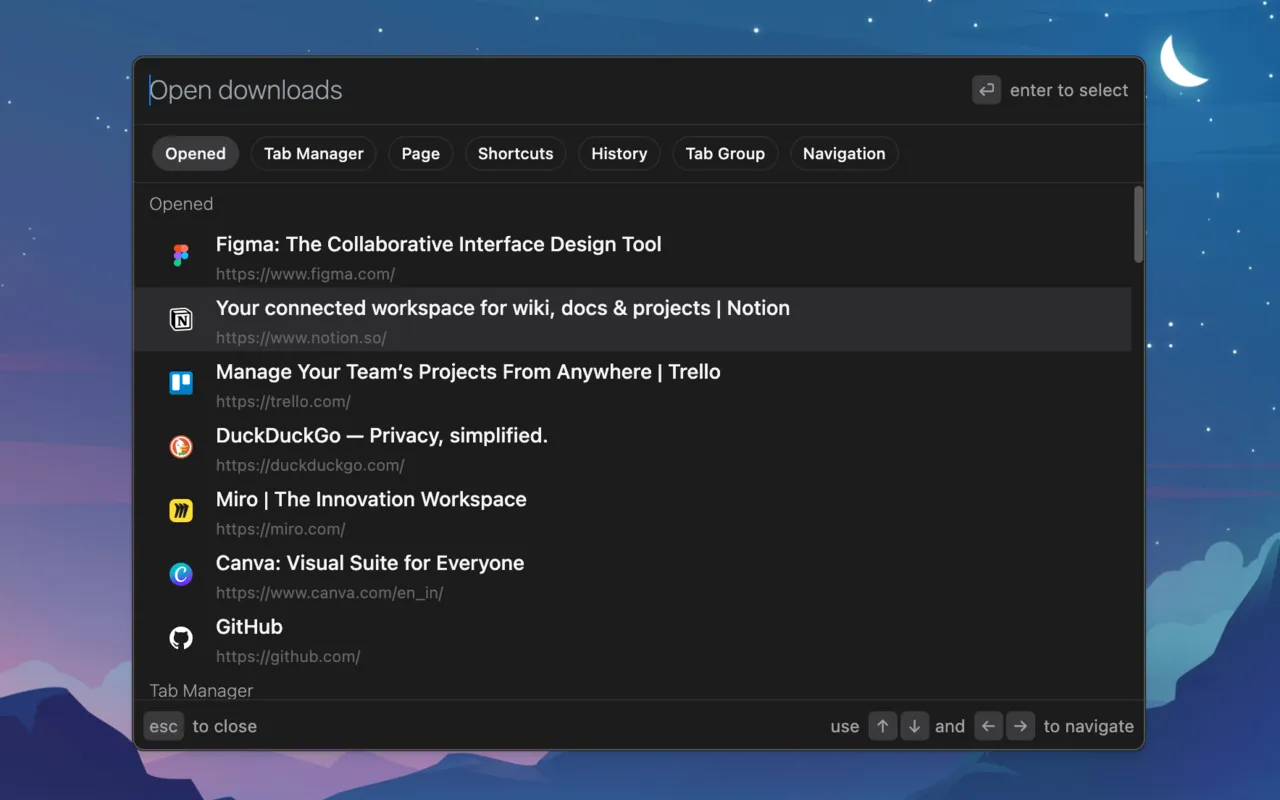
Task: Click the Figma favicon icon
Action: coord(181,256)
